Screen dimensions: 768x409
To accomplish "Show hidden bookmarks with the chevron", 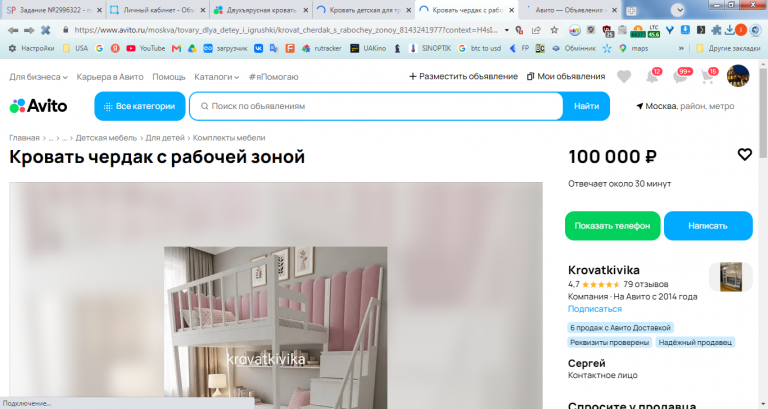I will 681,48.
